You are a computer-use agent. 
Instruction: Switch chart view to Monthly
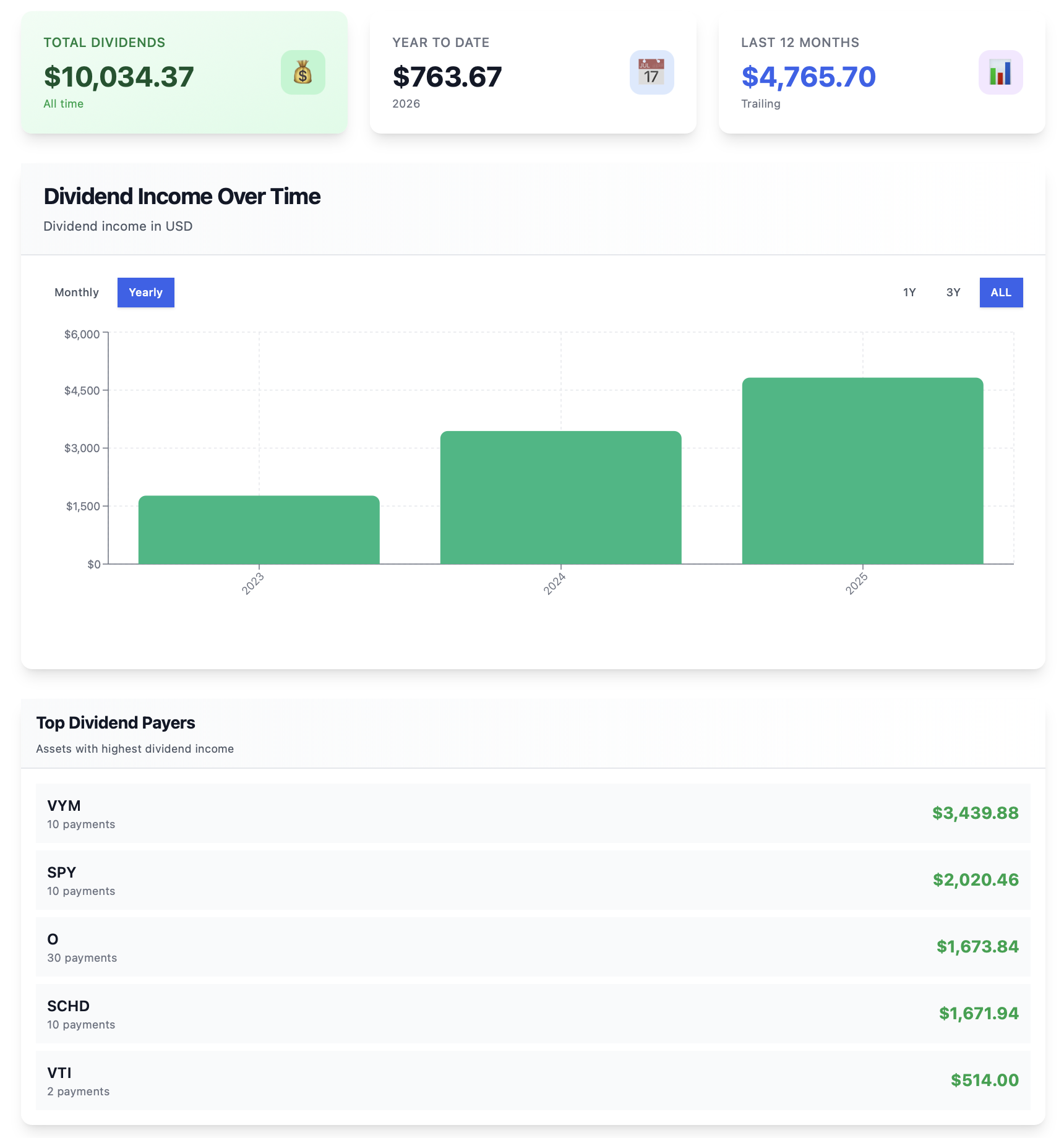tap(76, 292)
